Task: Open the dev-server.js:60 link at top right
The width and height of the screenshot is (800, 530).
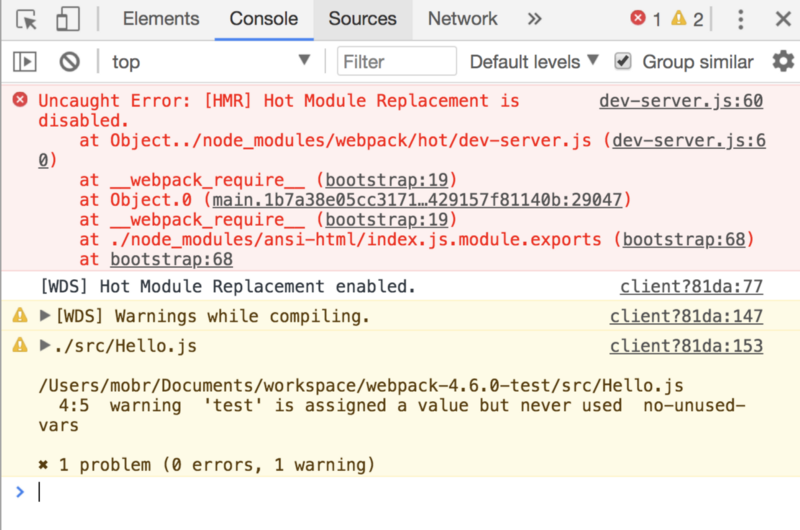Action: pos(681,101)
